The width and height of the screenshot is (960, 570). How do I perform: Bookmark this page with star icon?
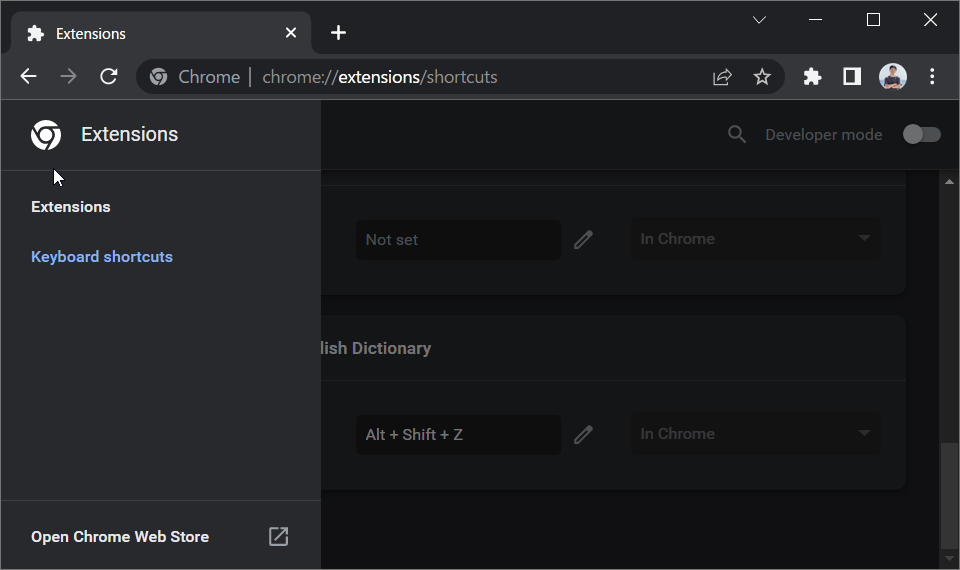point(762,77)
